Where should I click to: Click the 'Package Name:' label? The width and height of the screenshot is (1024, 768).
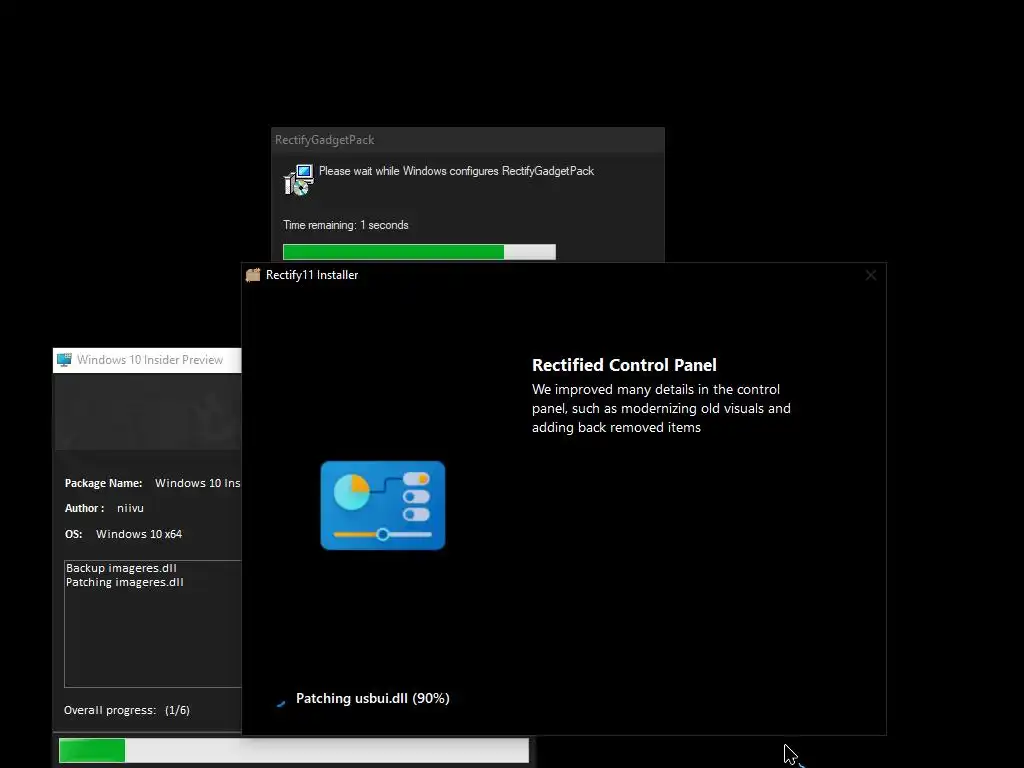pos(103,483)
